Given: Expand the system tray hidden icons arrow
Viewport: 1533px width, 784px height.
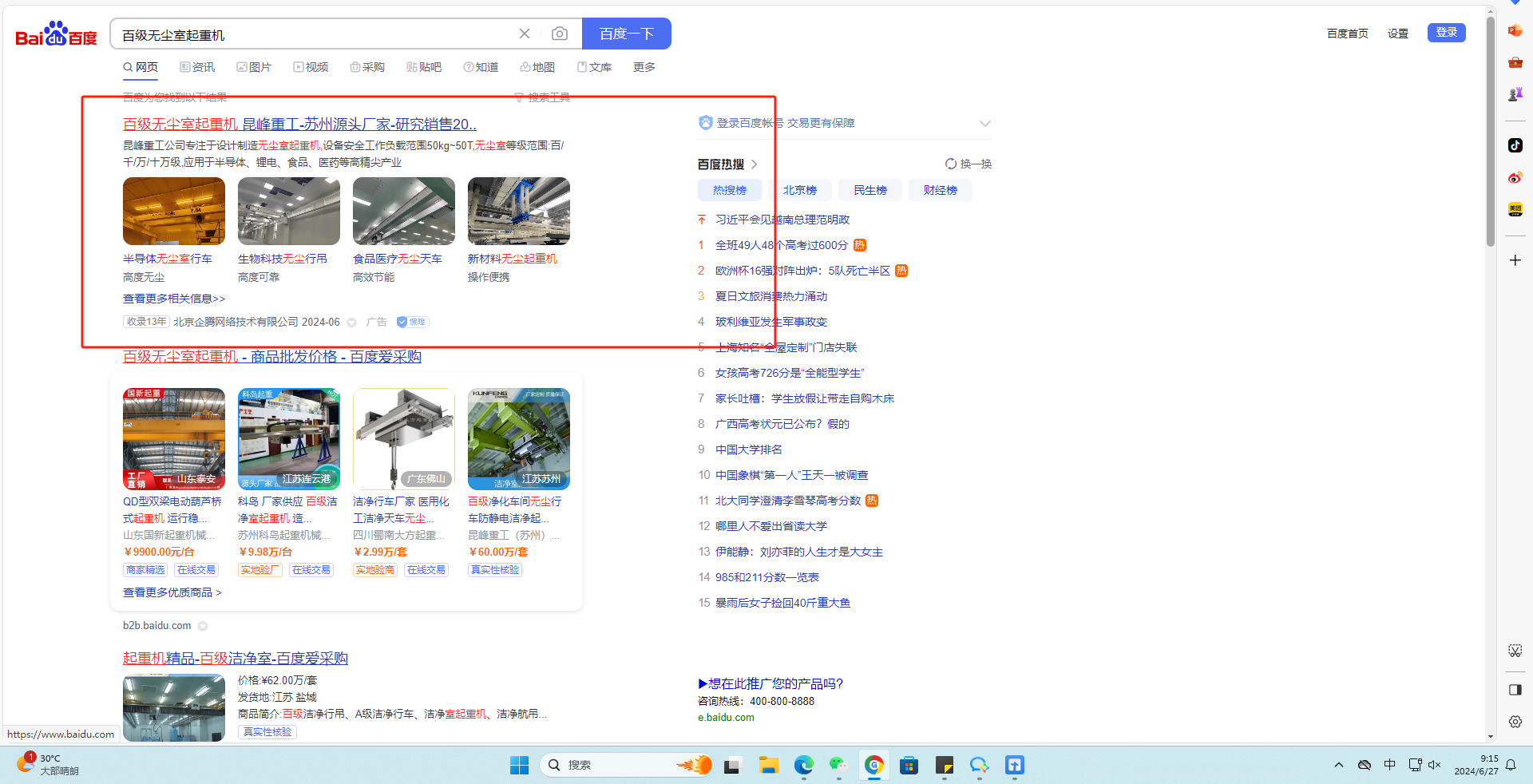Looking at the screenshot, I should click(1338, 765).
